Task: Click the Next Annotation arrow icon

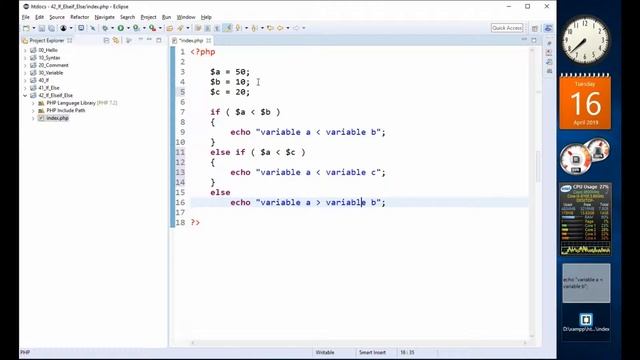Action: (238, 28)
